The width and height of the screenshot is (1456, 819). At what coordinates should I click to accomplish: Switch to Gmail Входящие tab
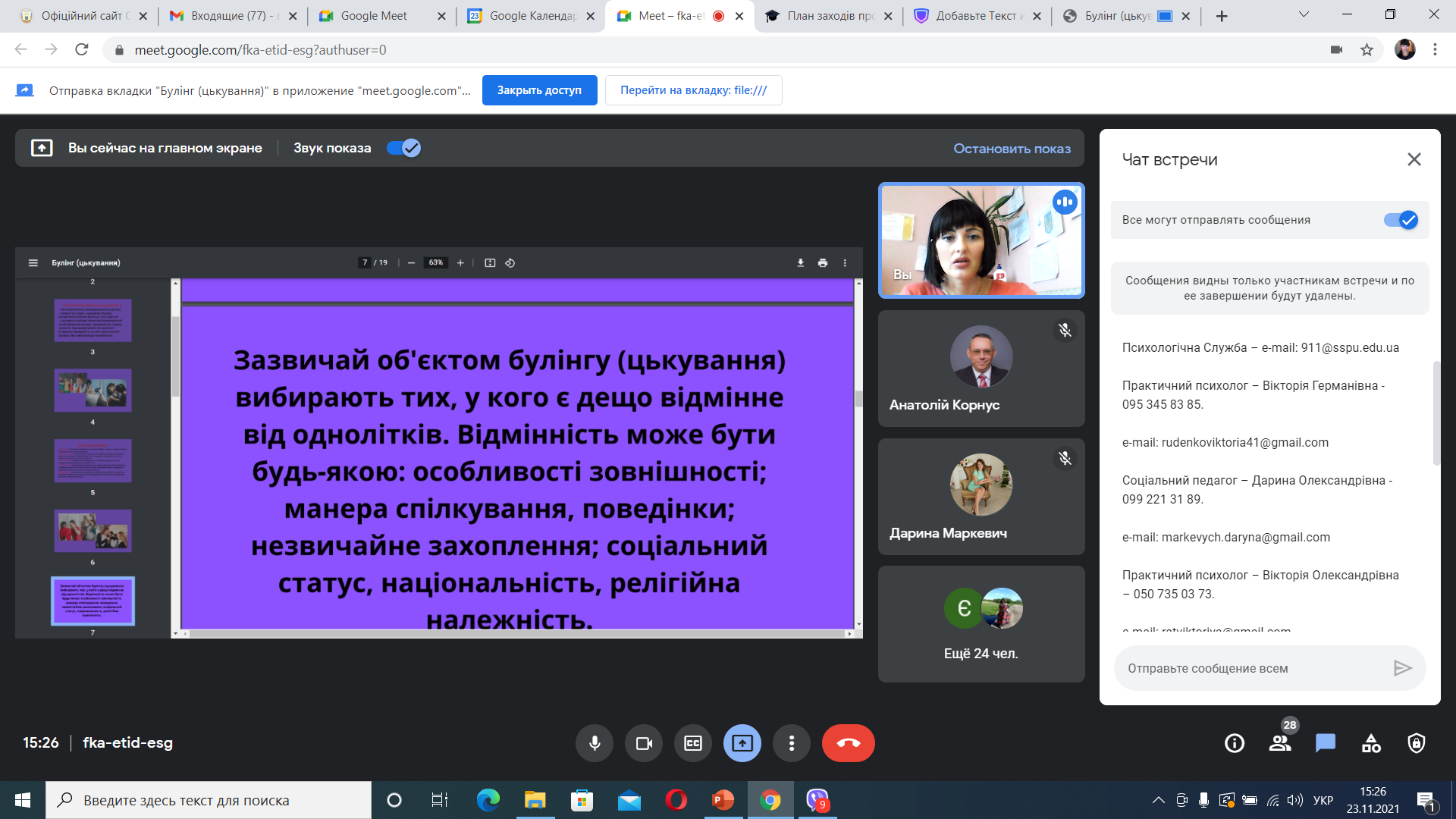click(x=233, y=16)
